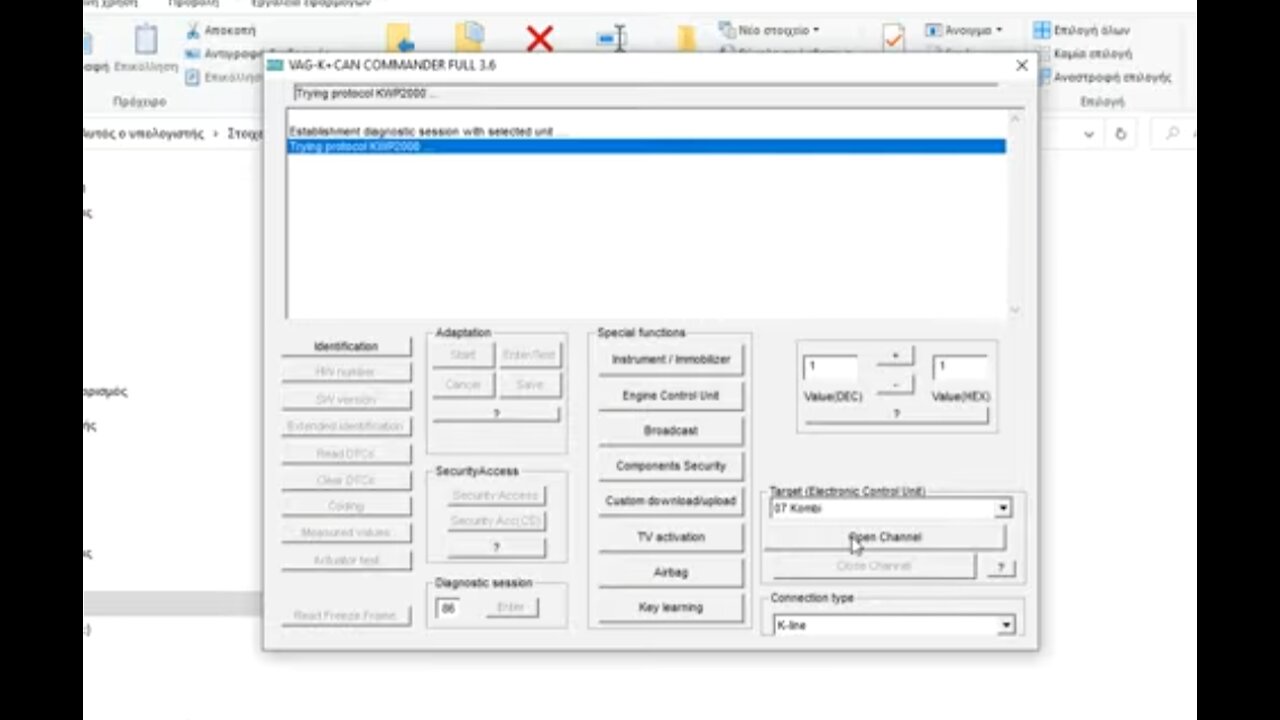Click the Security Access button

496,495
